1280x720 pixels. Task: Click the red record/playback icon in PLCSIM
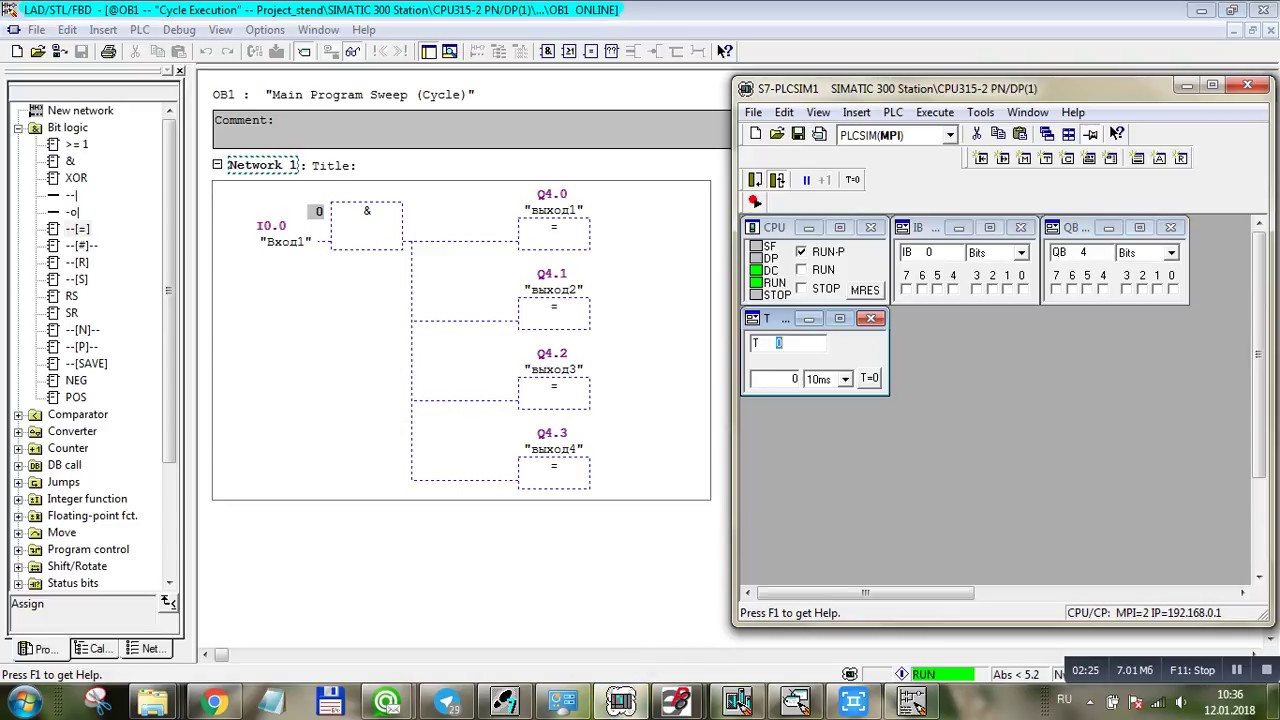tap(755, 202)
